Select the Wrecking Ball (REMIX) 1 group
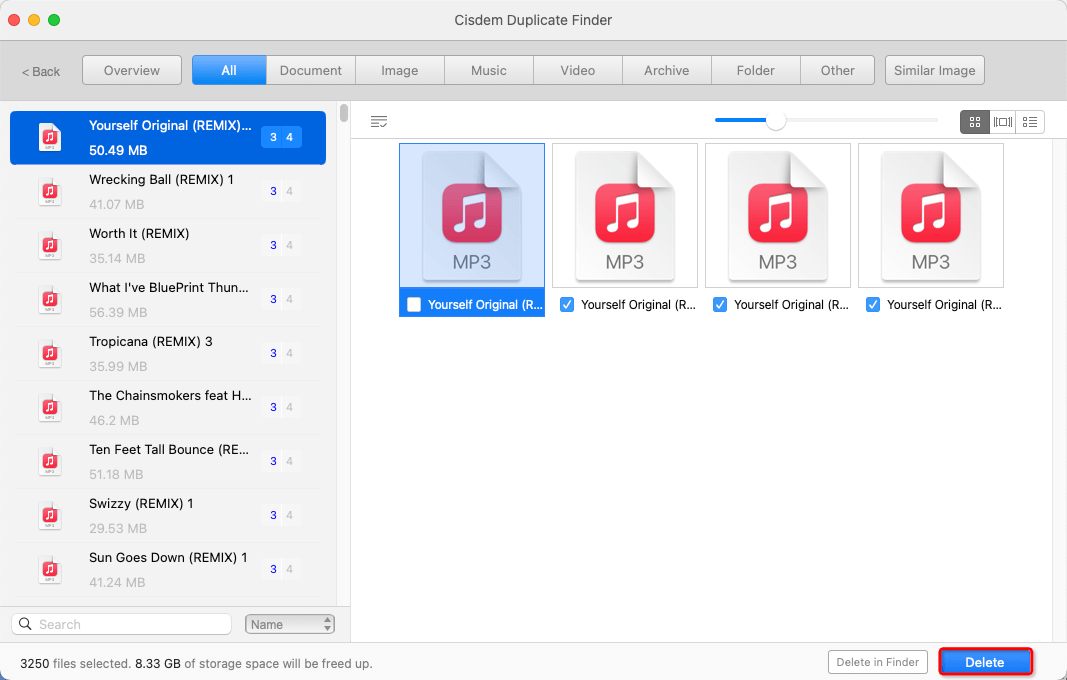This screenshot has width=1067, height=680. point(167,191)
